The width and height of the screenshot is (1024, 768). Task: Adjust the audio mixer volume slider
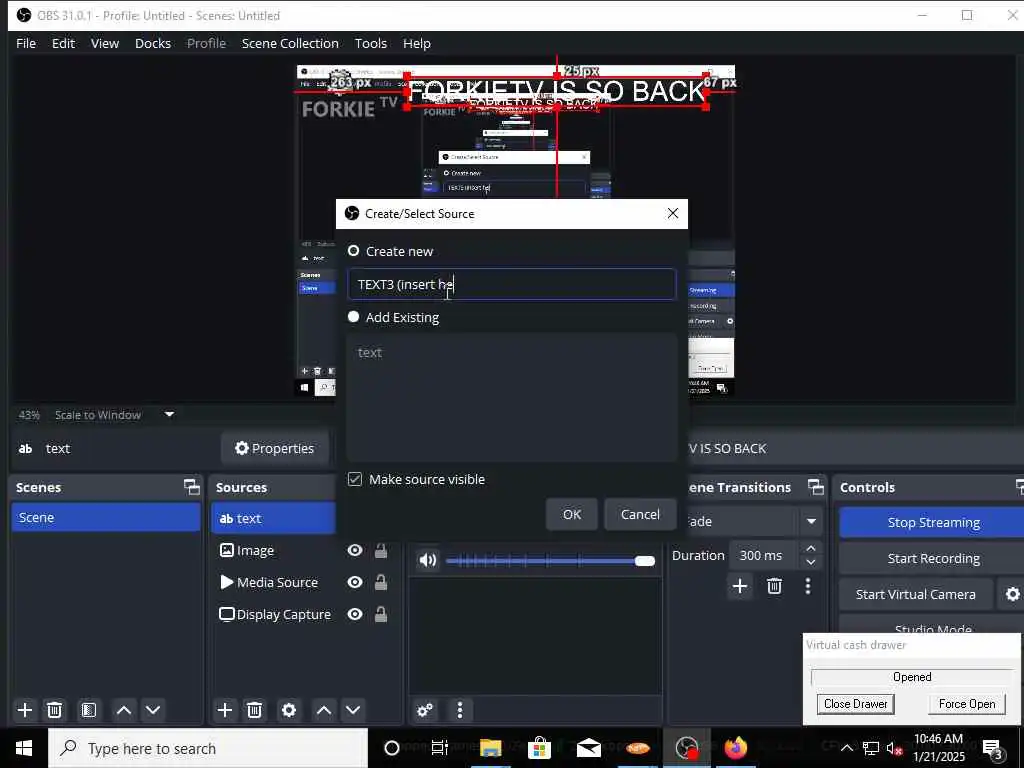pyautogui.click(x=551, y=560)
